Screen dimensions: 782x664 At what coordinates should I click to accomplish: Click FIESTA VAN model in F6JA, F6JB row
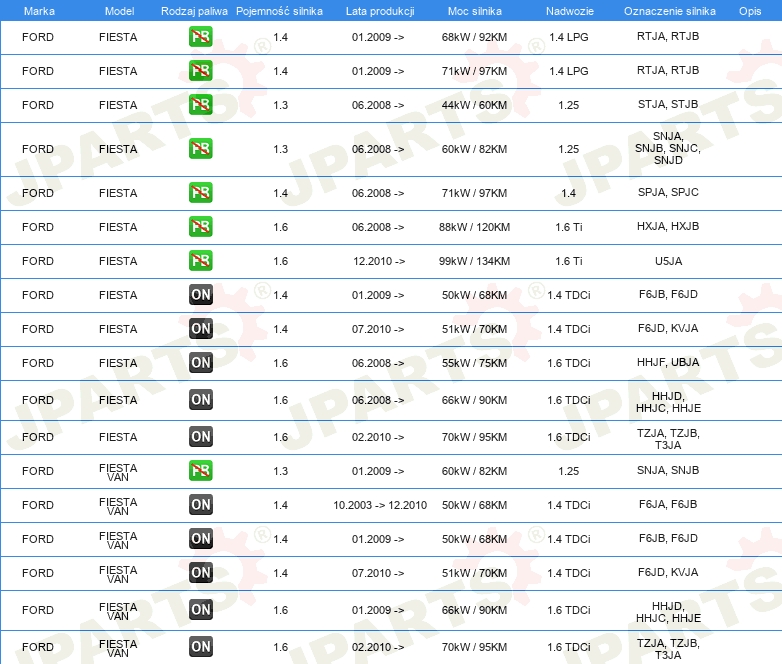pyautogui.click(x=118, y=506)
